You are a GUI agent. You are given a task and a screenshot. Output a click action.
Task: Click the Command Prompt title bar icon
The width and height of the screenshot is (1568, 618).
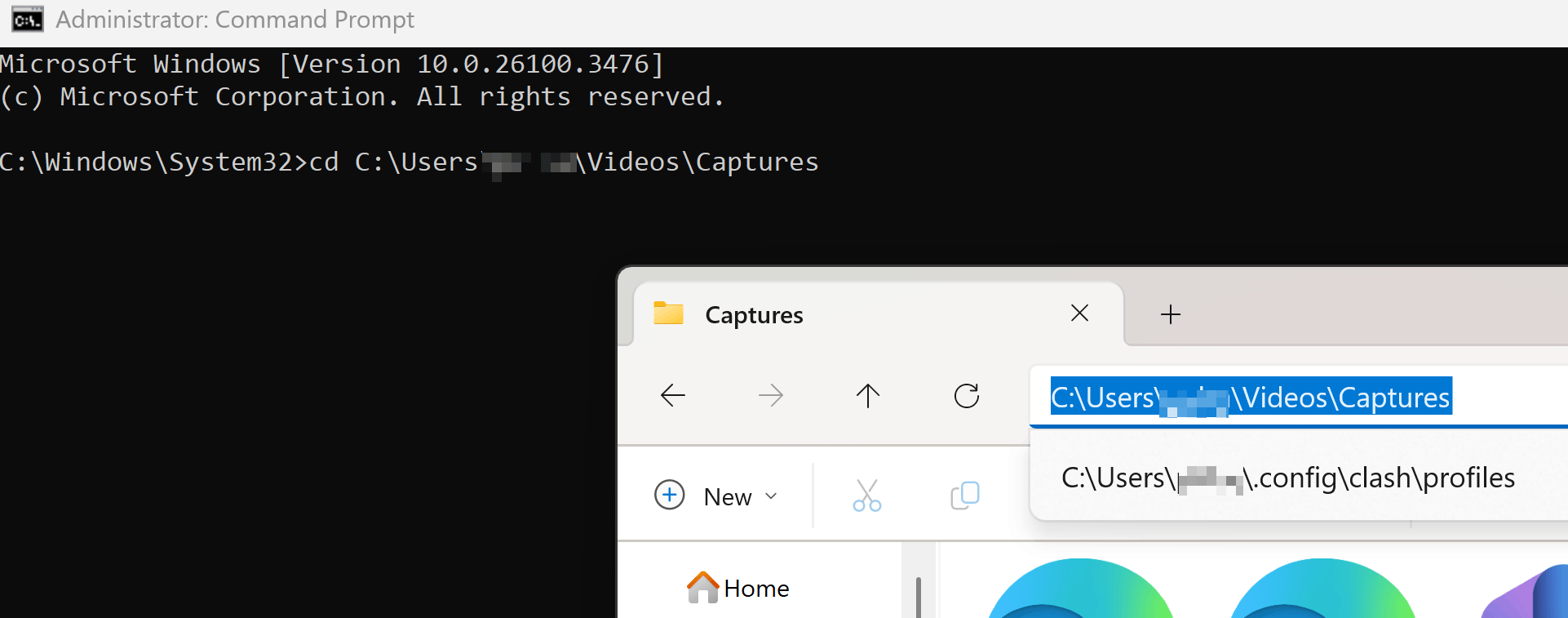[26, 19]
